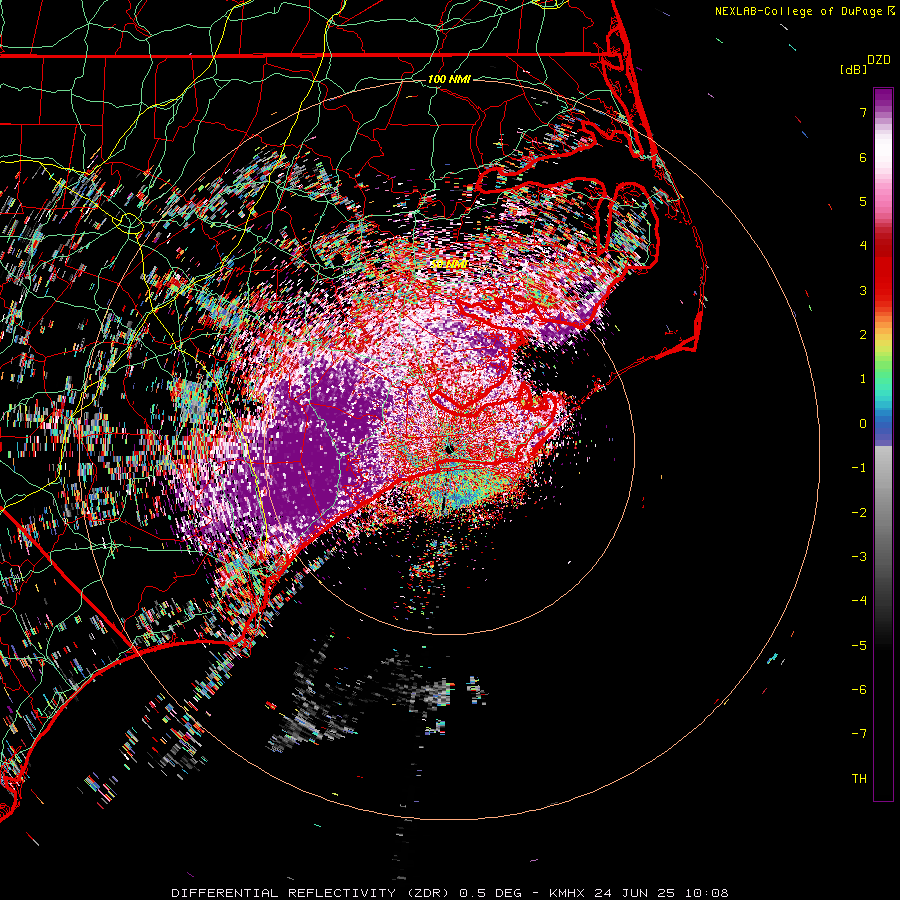900x900 pixels.
Task: Click the [dB] unit label
Action: click(x=854, y=69)
